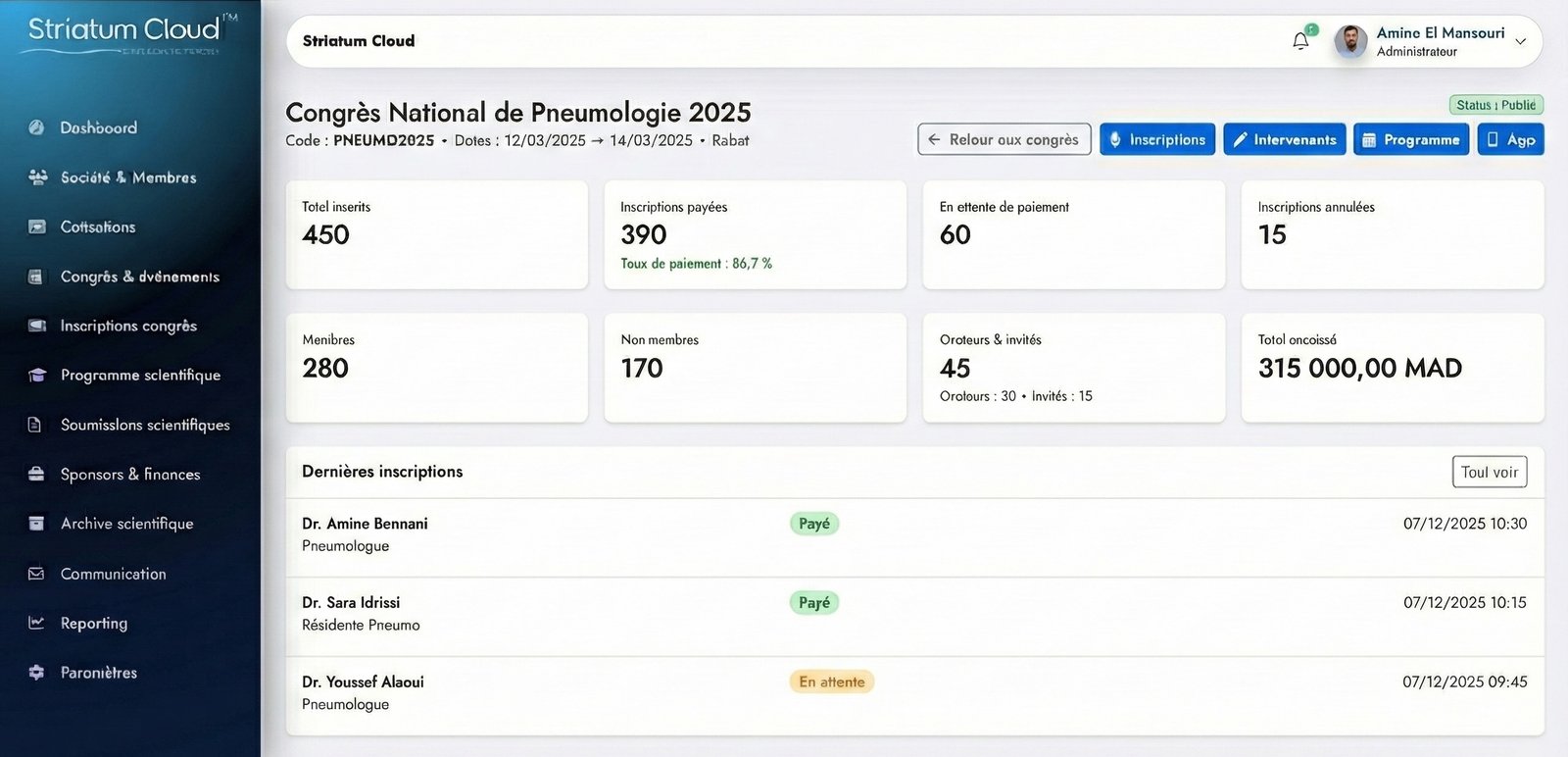The height and width of the screenshot is (757, 1568).
Task: Click the Dashboard sidebar icon
Action: pos(36,127)
